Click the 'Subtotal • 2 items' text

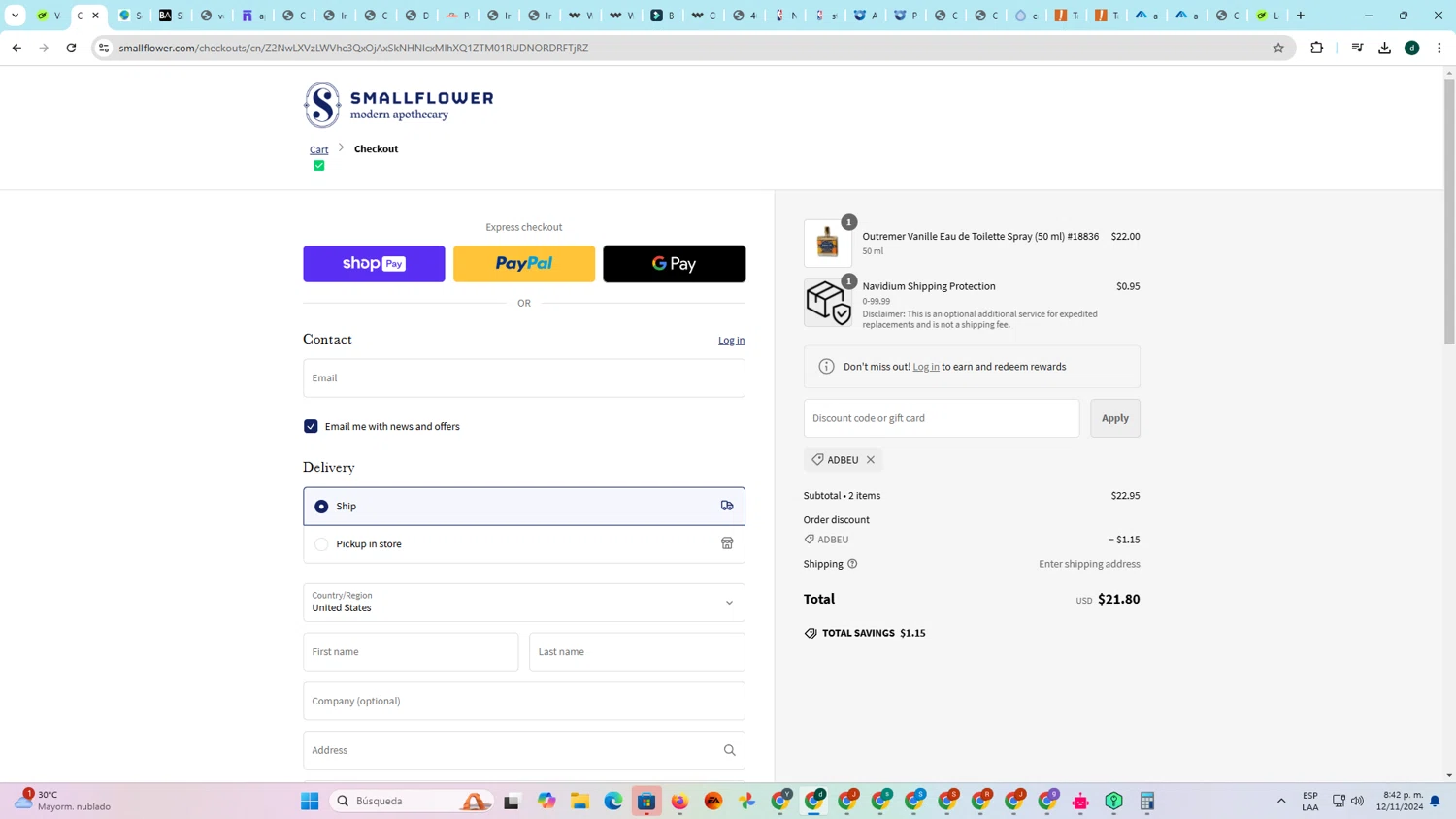(x=842, y=496)
